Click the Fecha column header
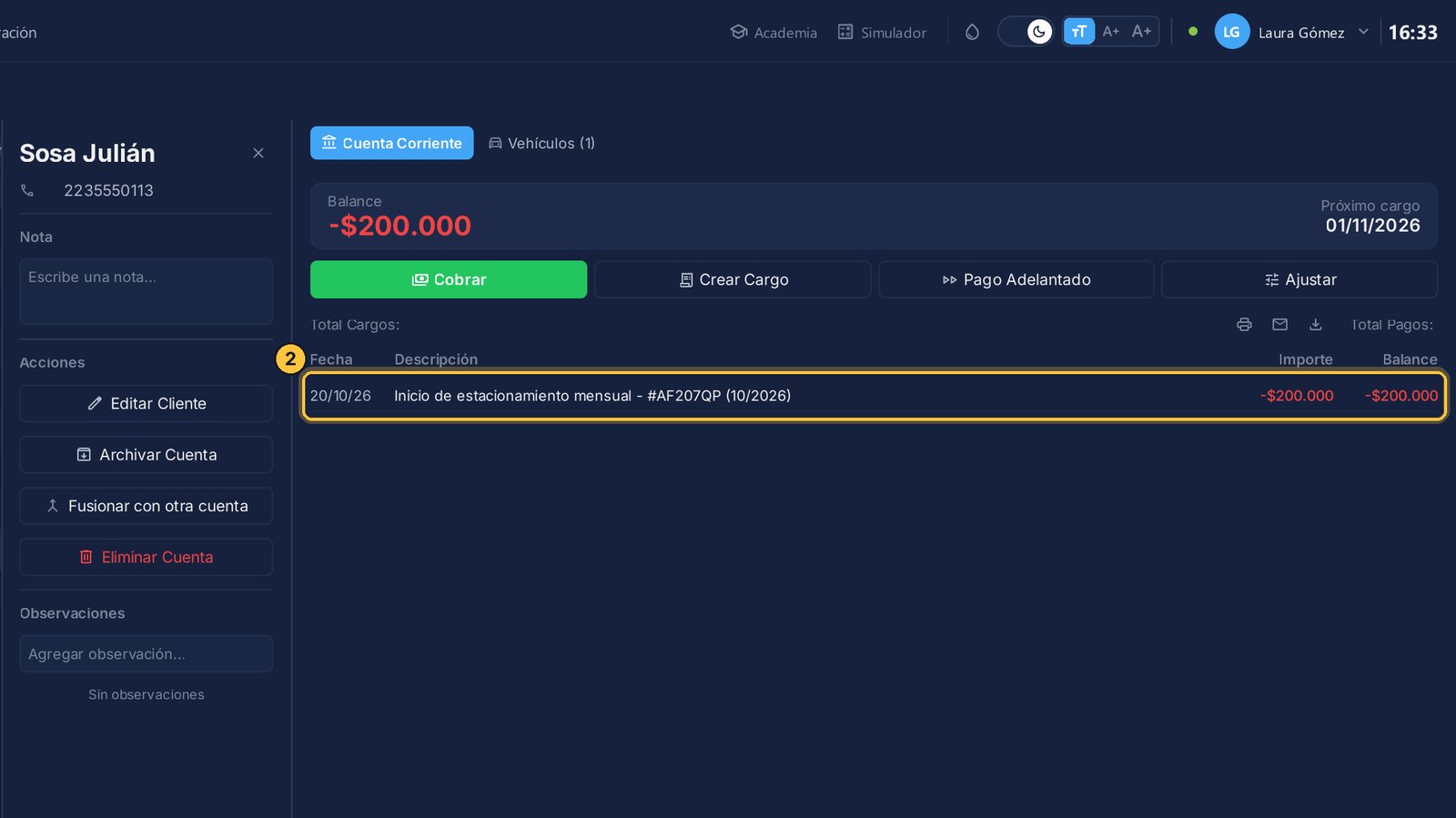1456x818 pixels. [331, 359]
